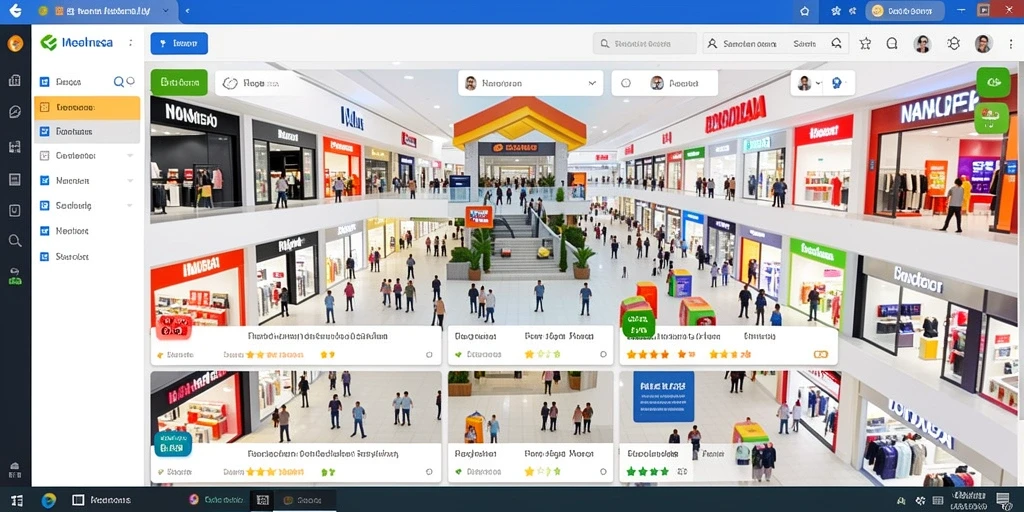Click the teal badge on lower-left card image

coord(173,444)
